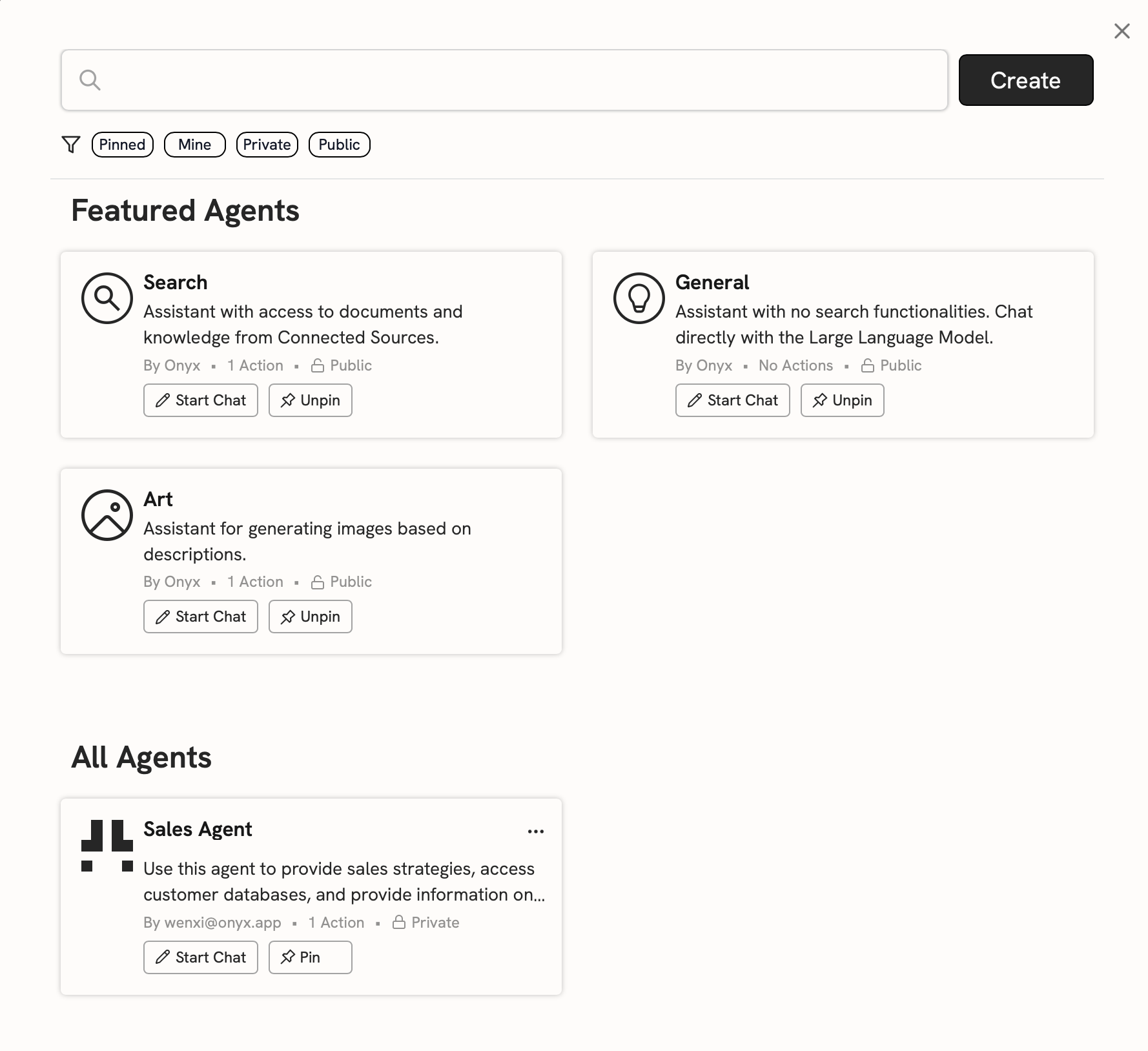Toggle the Private filter chip
This screenshot has height=1051, width=1148.
(267, 145)
